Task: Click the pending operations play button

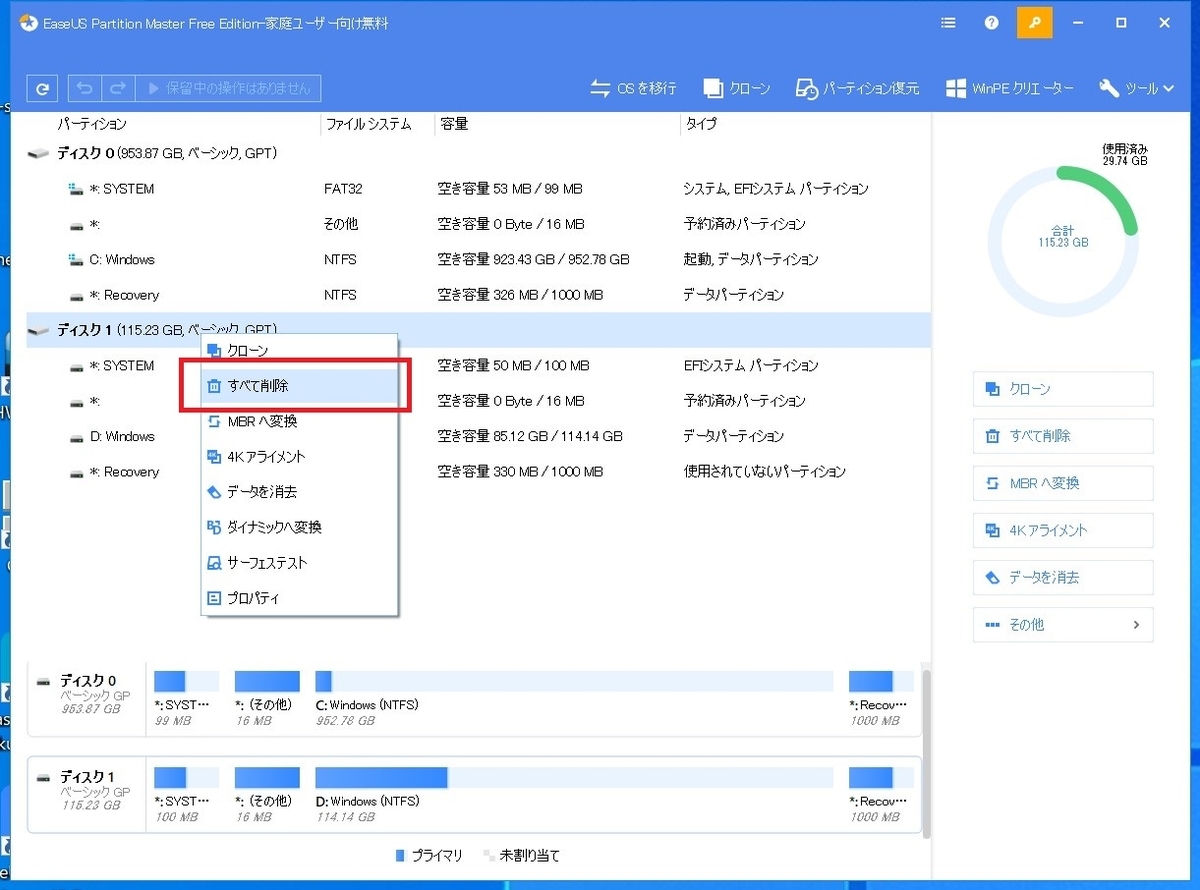Action: (x=228, y=88)
